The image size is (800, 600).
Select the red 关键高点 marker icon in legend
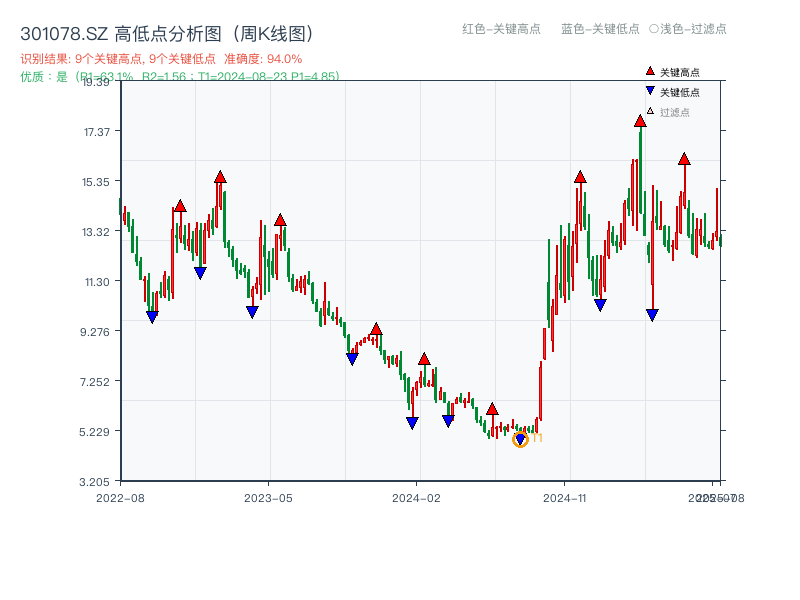pos(650,70)
